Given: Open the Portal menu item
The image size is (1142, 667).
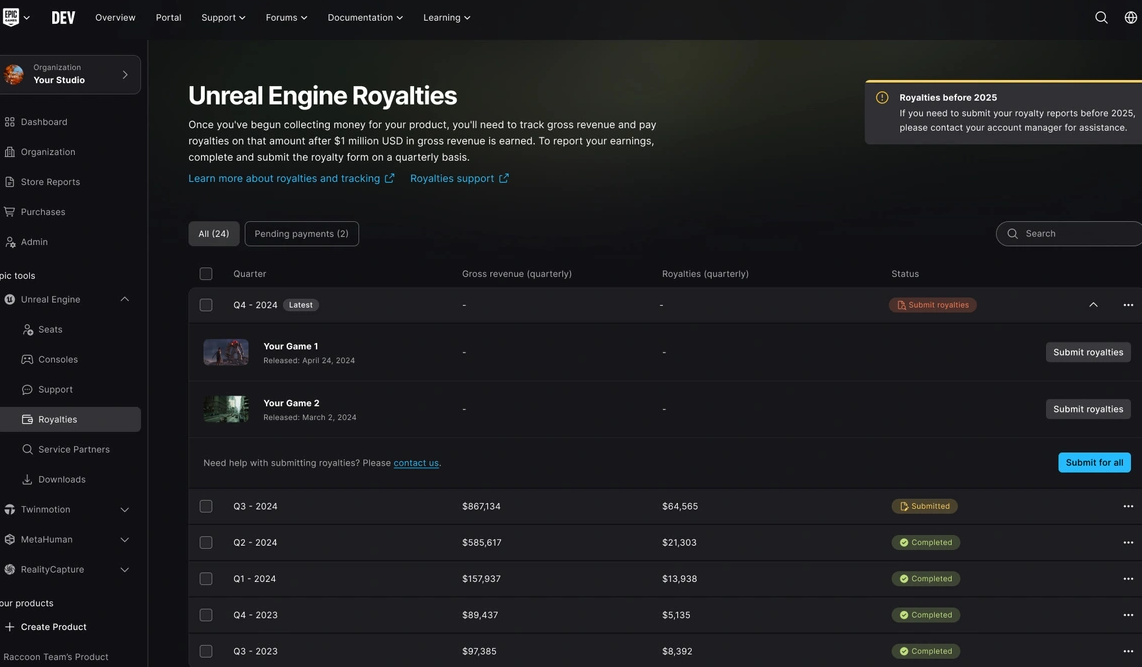Looking at the screenshot, I should tap(168, 17).
